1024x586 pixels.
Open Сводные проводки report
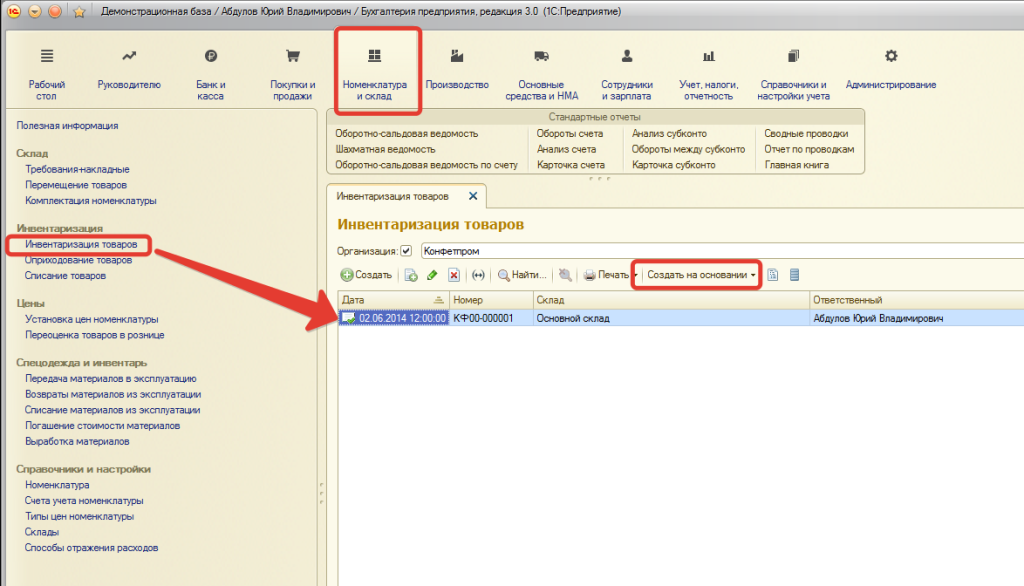807,133
